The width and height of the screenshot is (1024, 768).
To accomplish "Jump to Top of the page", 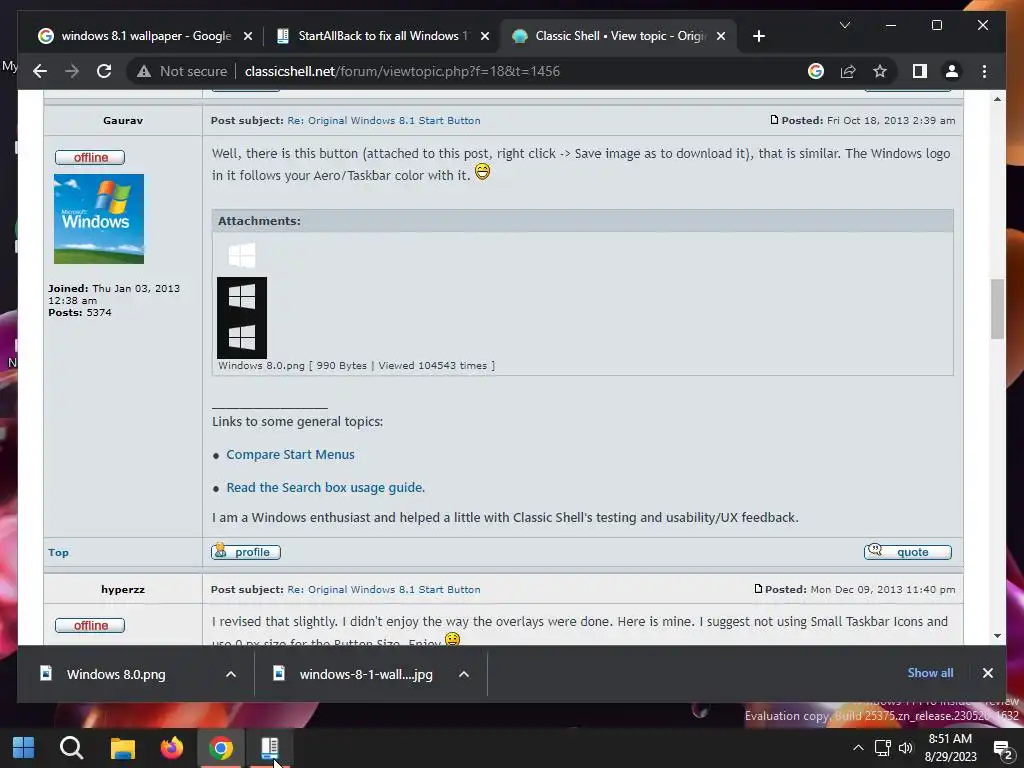I will click(58, 552).
